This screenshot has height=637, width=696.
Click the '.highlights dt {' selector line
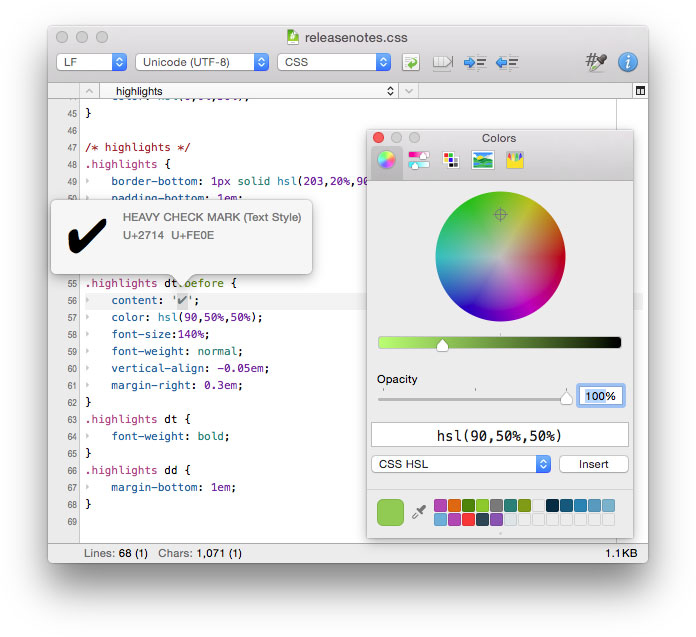(138, 419)
